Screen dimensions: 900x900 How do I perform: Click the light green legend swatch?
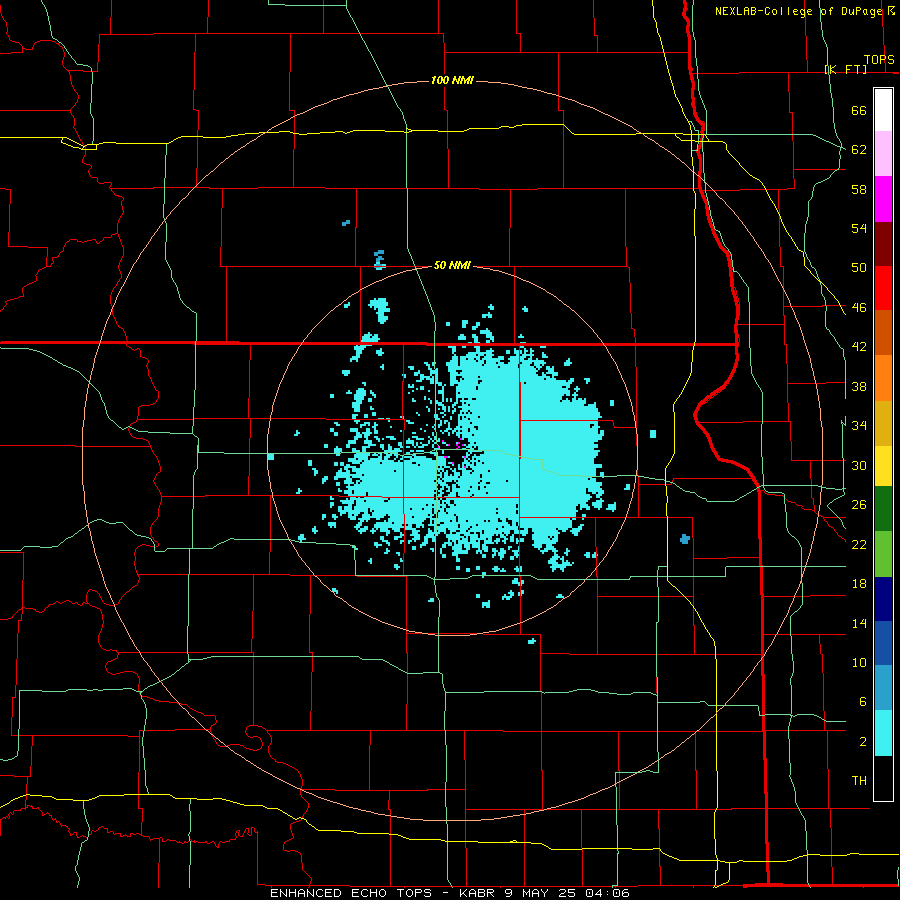coord(883,554)
